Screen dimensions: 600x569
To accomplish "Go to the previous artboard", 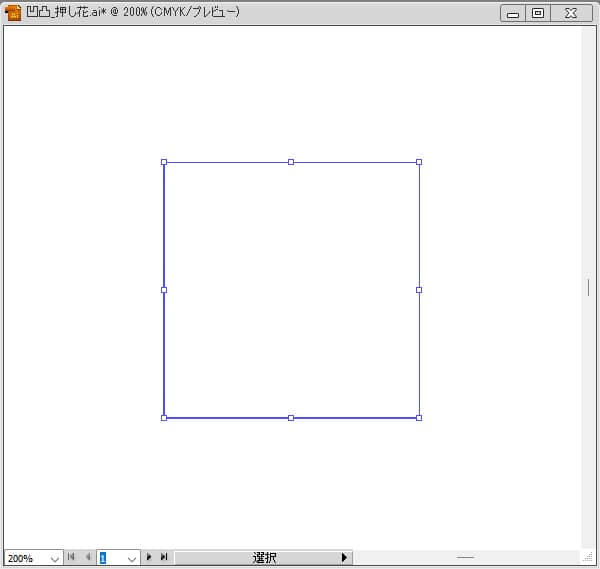I will (87, 557).
